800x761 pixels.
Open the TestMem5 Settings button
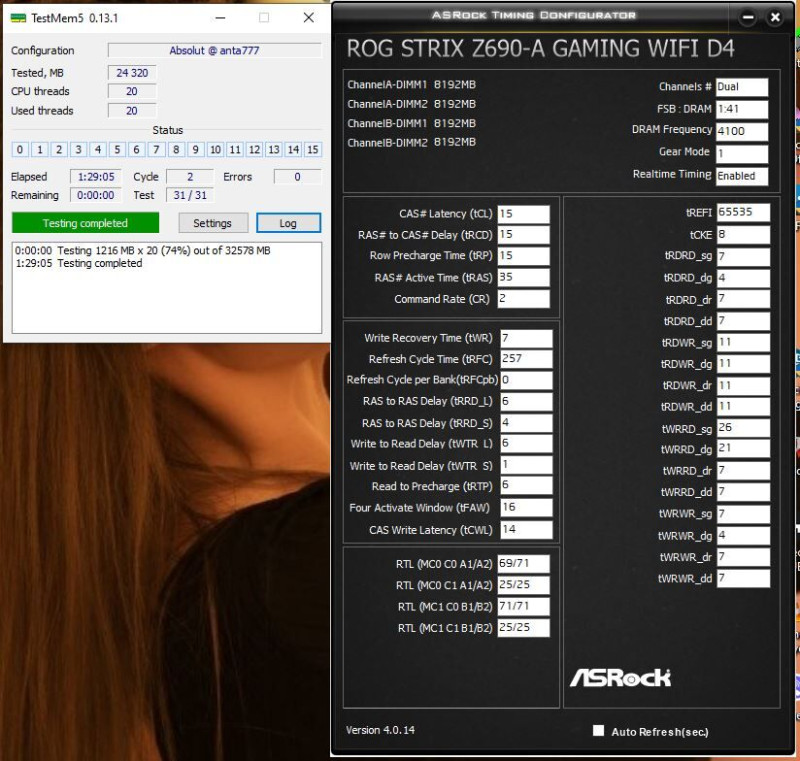pyautogui.click(x=213, y=223)
